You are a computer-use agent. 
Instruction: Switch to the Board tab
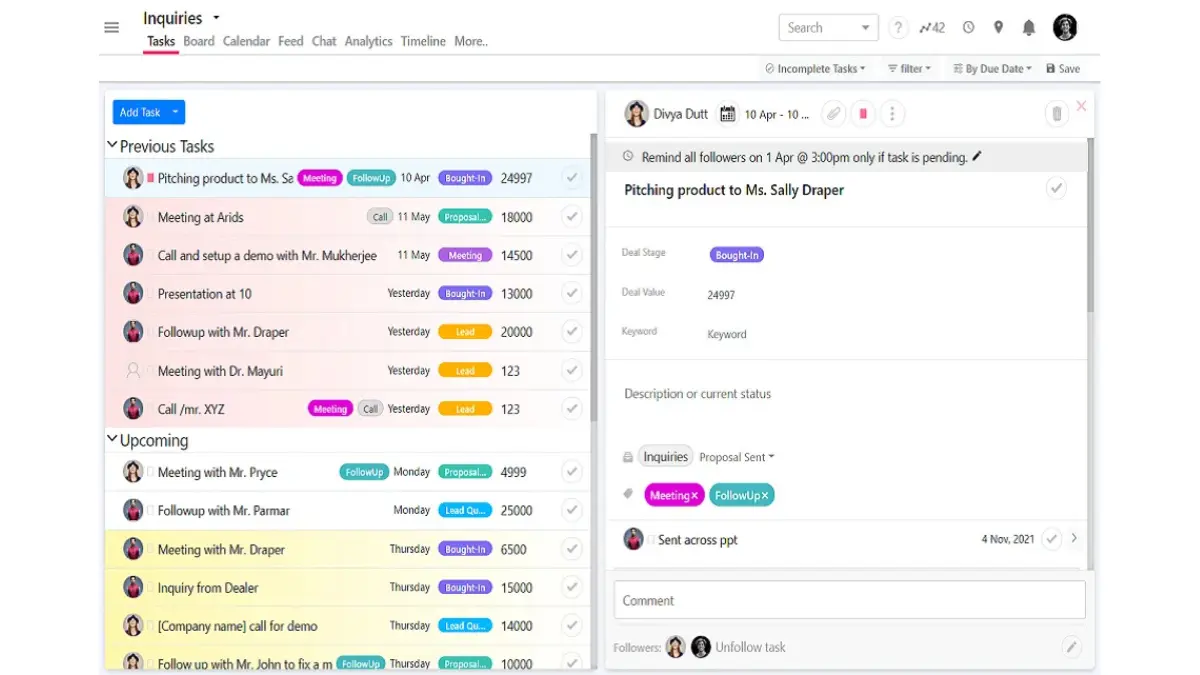(x=199, y=41)
